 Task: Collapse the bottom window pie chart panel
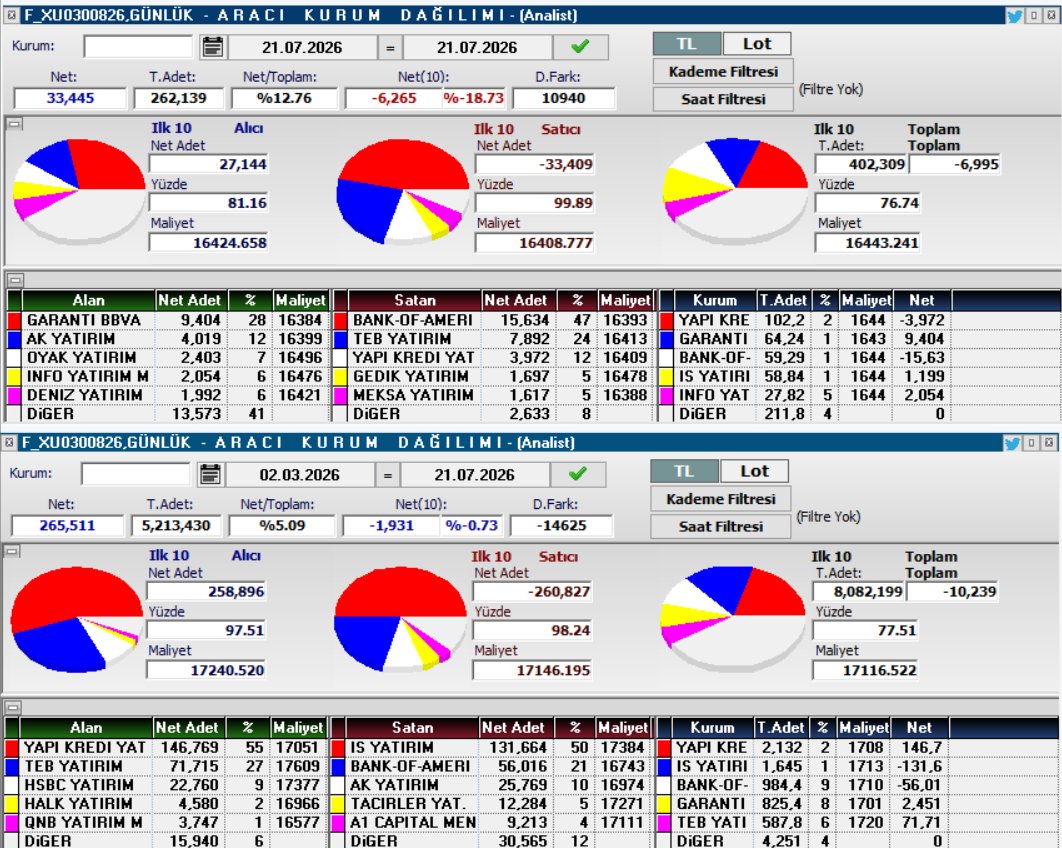click(12, 551)
